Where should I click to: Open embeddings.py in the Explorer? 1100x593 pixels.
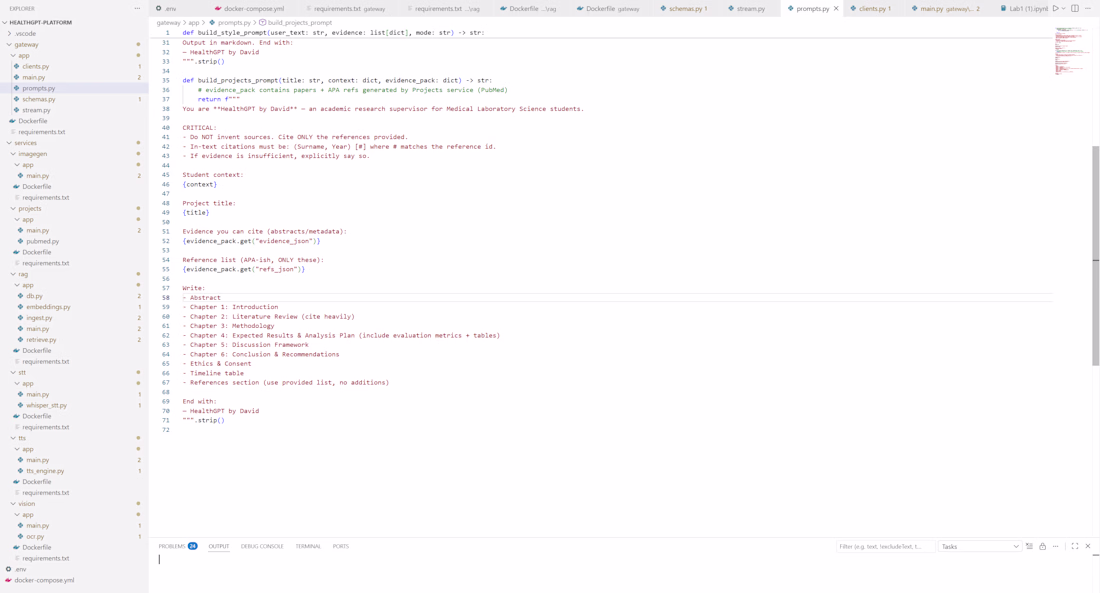48,307
